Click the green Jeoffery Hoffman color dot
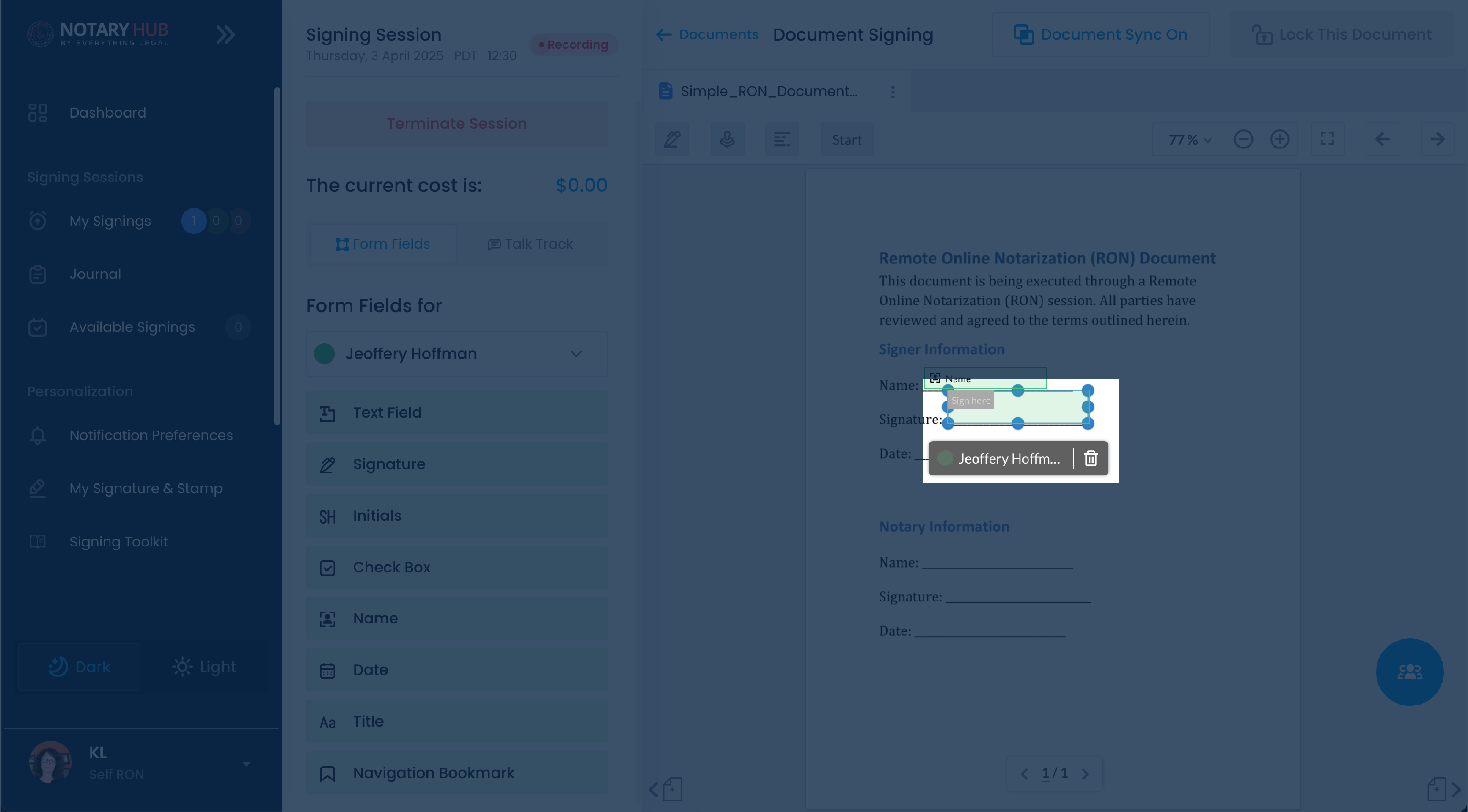The height and width of the screenshot is (812, 1468). click(324, 354)
